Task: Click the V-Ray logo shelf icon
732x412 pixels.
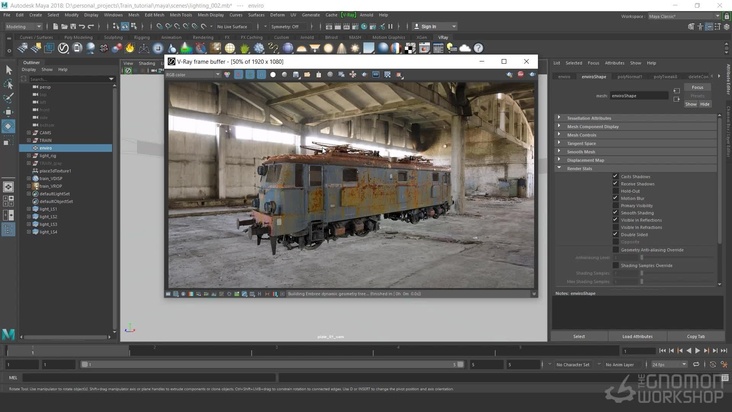Action: 64,47
